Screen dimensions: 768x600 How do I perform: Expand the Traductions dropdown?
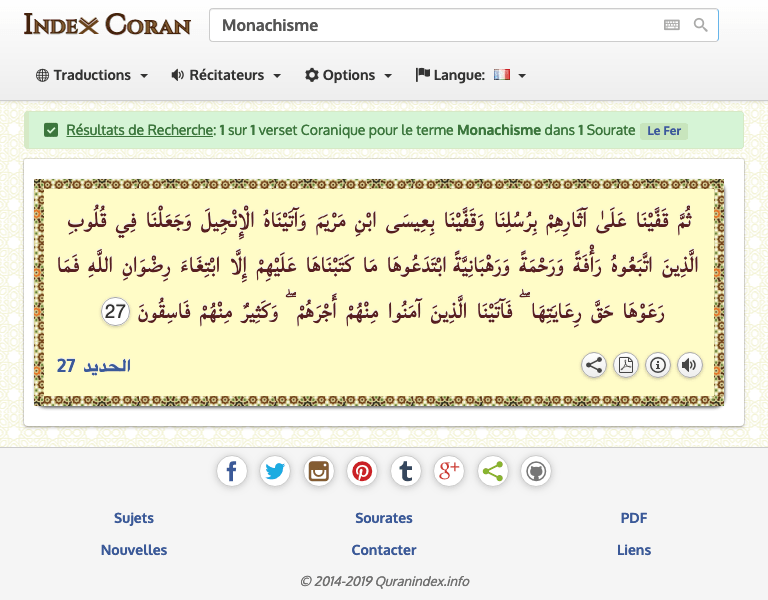[x=92, y=75]
